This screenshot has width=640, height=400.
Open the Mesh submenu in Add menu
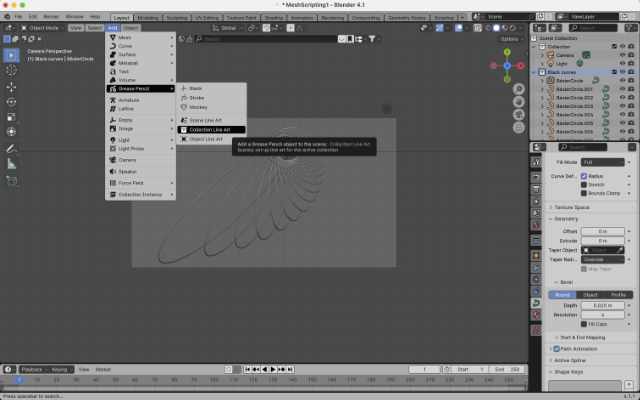(141, 37)
